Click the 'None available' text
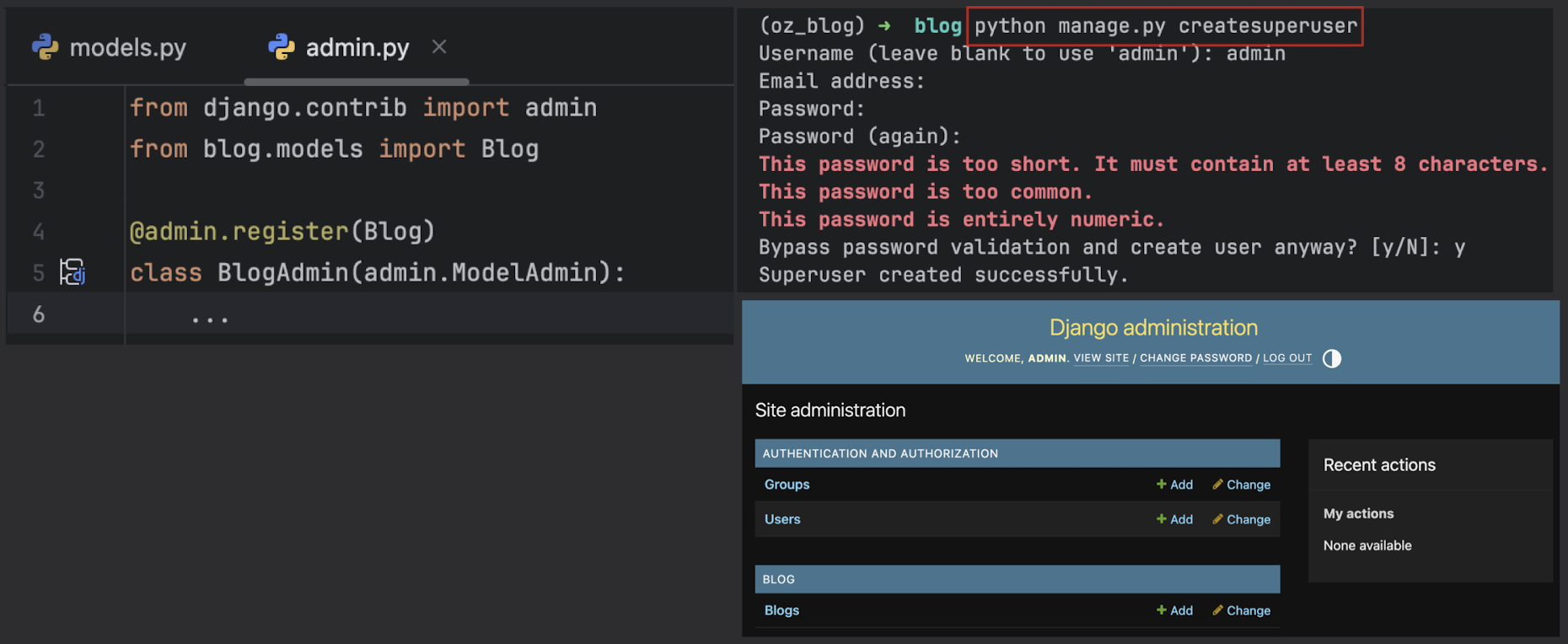The image size is (1568, 644). pyautogui.click(x=1367, y=545)
